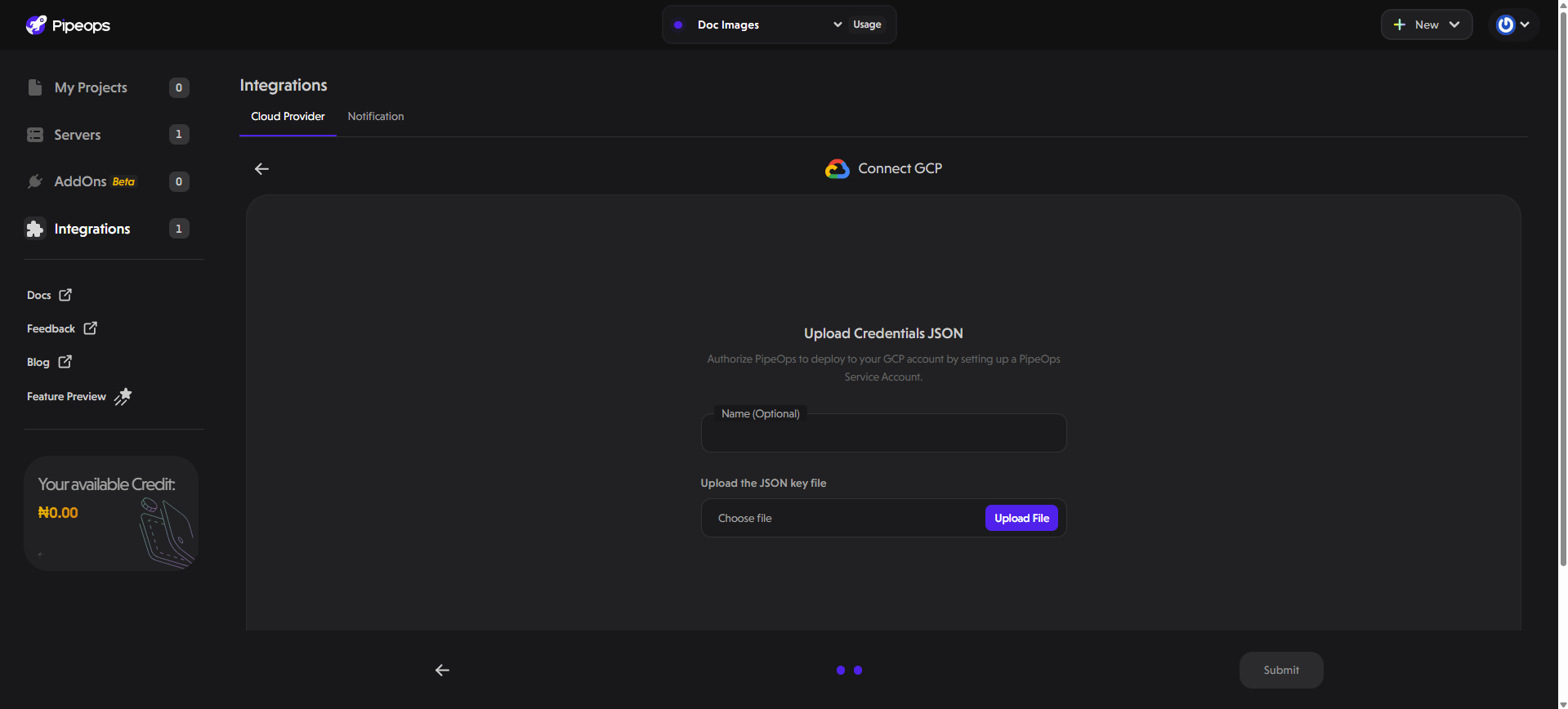
Task: Click the My Projects count badge
Action: pos(179,87)
